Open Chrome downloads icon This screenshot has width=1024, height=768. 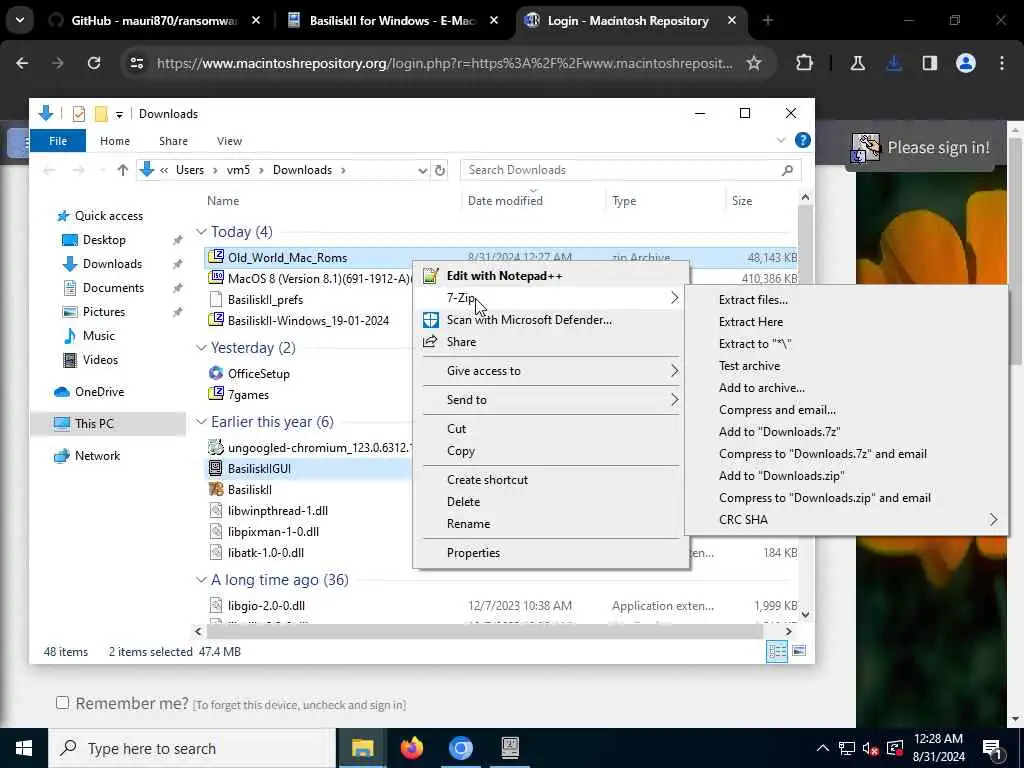894,63
